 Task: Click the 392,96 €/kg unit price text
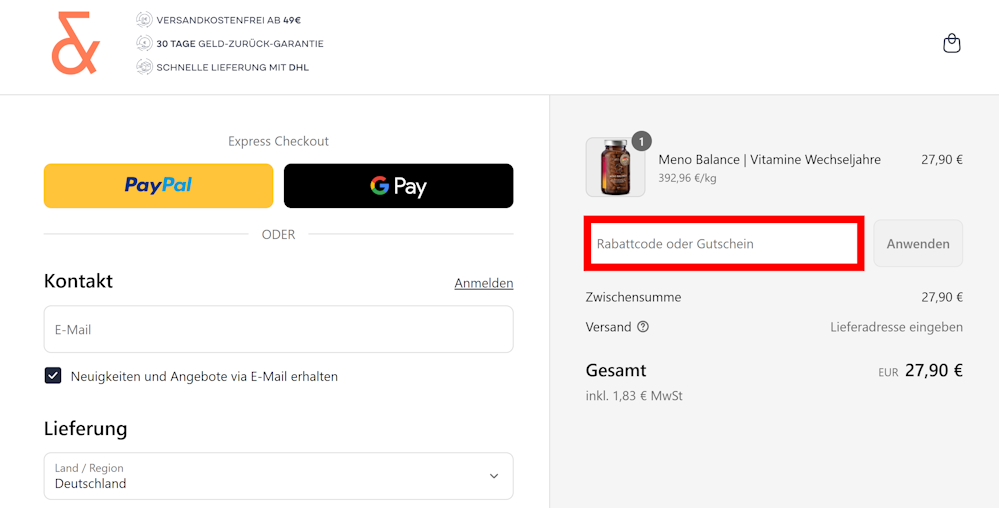[x=687, y=178]
